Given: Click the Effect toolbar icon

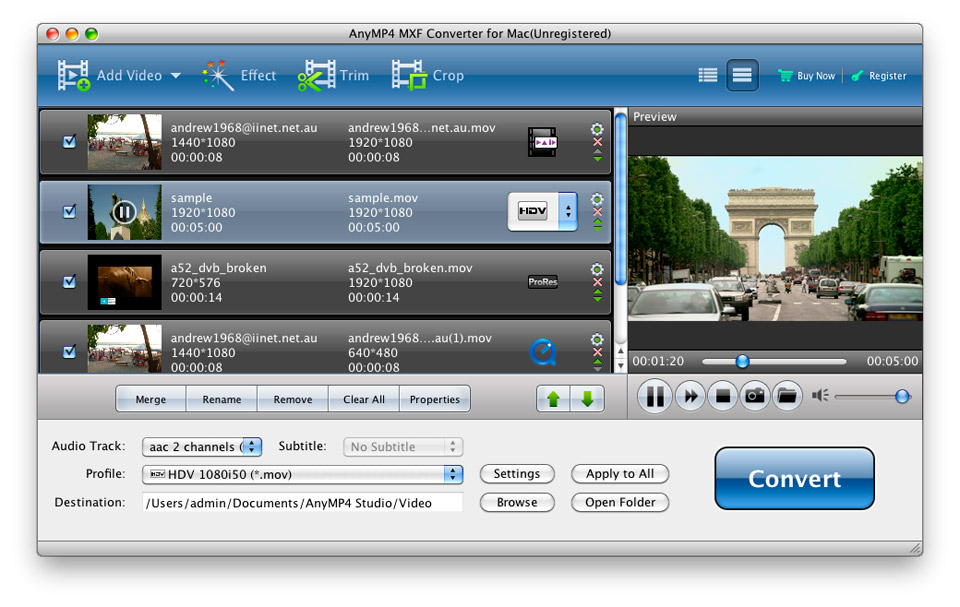Looking at the screenshot, I should pyautogui.click(x=238, y=76).
